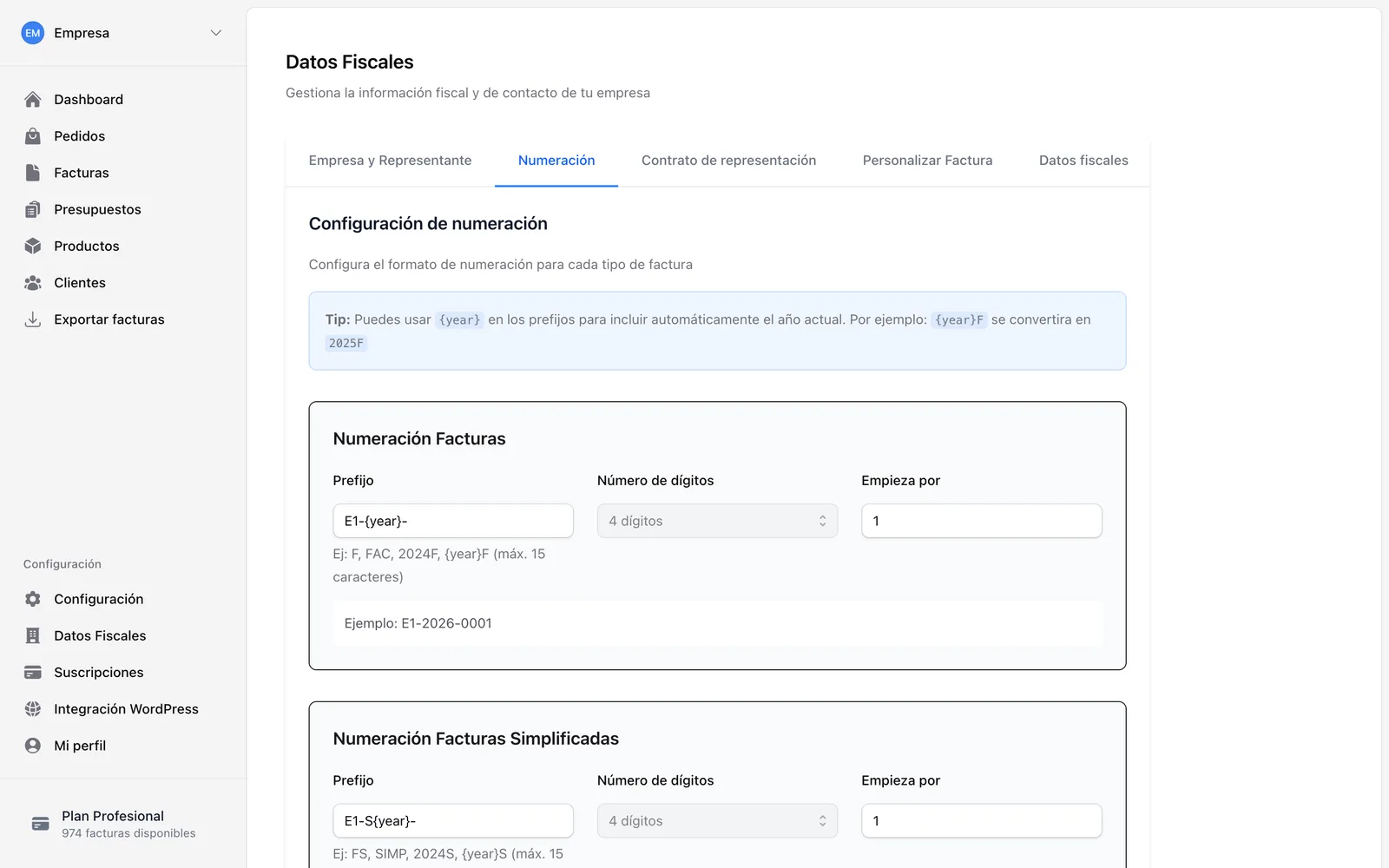
Task: Expand the Empresa account selector chevron
Action: [x=216, y=33]
